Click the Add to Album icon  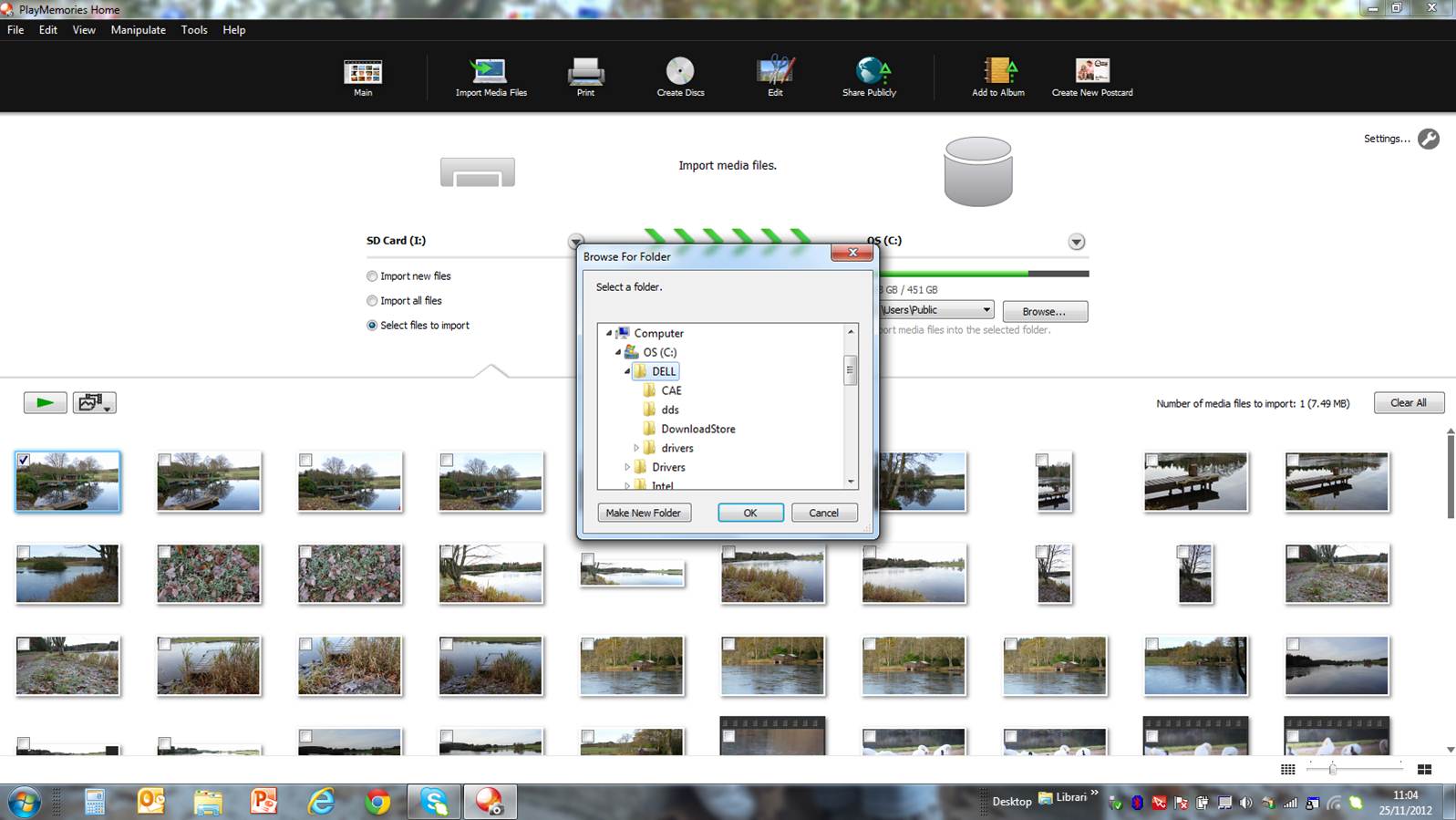(998, 77)
